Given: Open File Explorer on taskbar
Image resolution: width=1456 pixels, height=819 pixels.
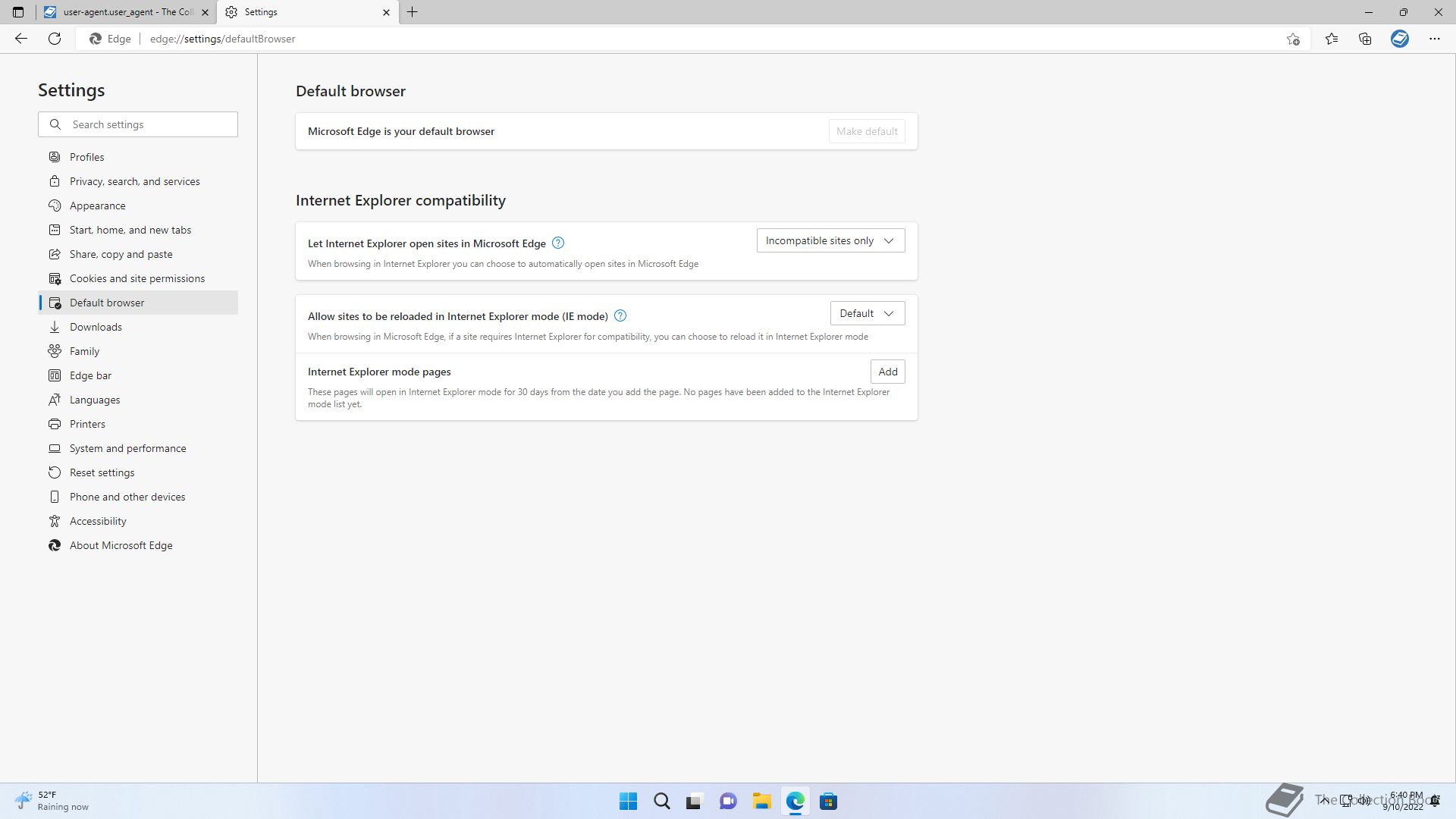Looking at the screenshot, I should pyautogui.click(x=761, y=802).
